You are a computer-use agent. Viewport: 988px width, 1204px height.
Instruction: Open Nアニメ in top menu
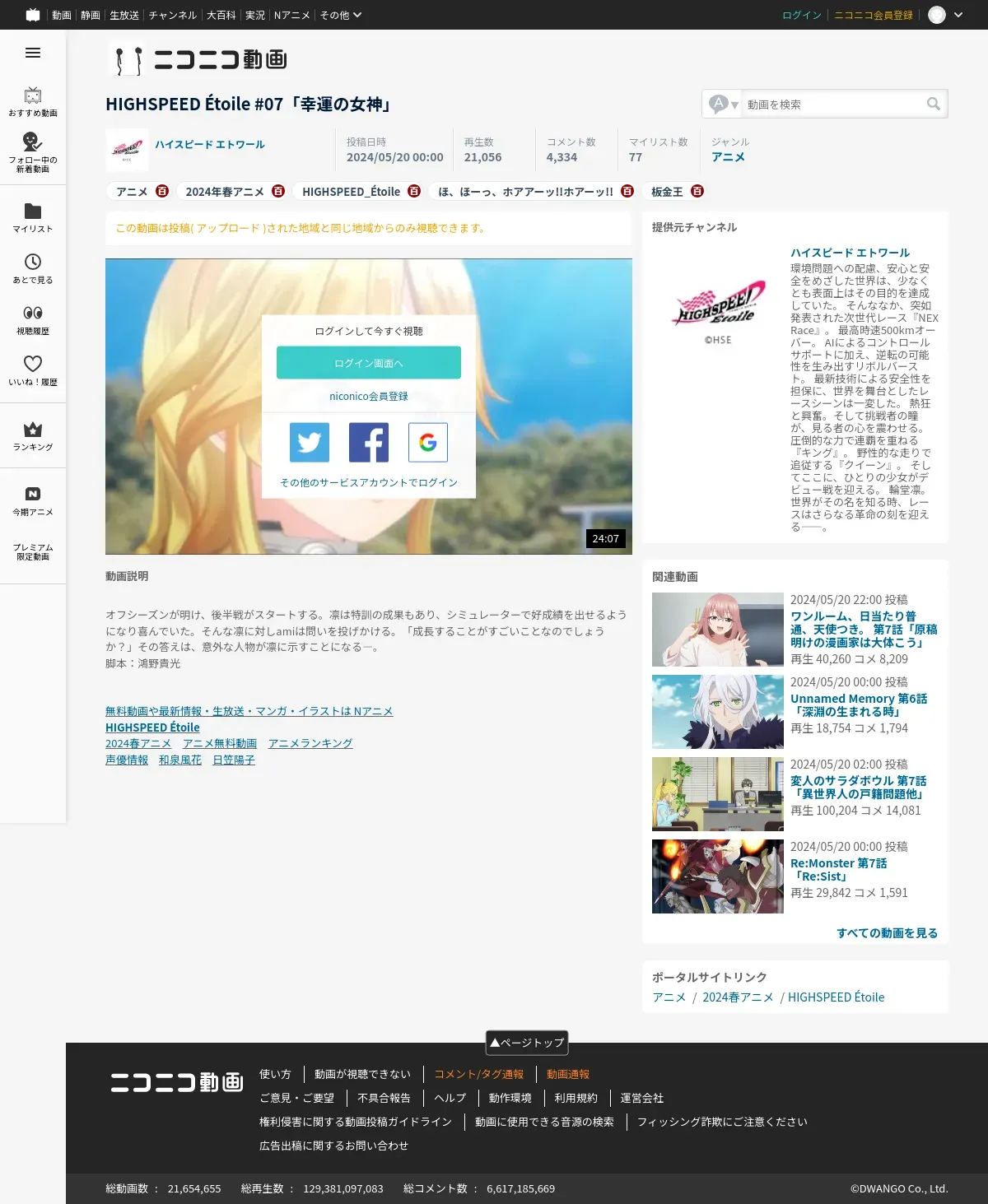tap(292, 15)
